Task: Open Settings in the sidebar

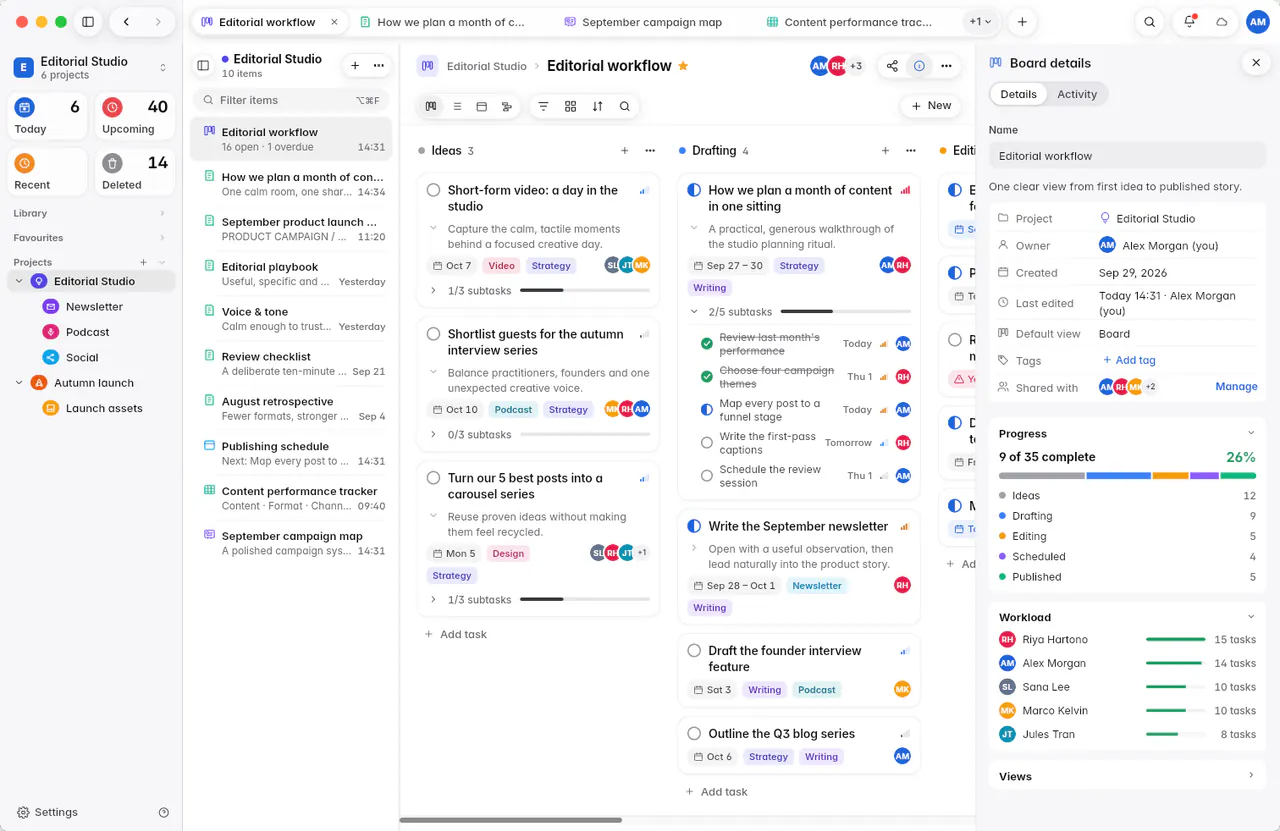Action: pos(47,812)
